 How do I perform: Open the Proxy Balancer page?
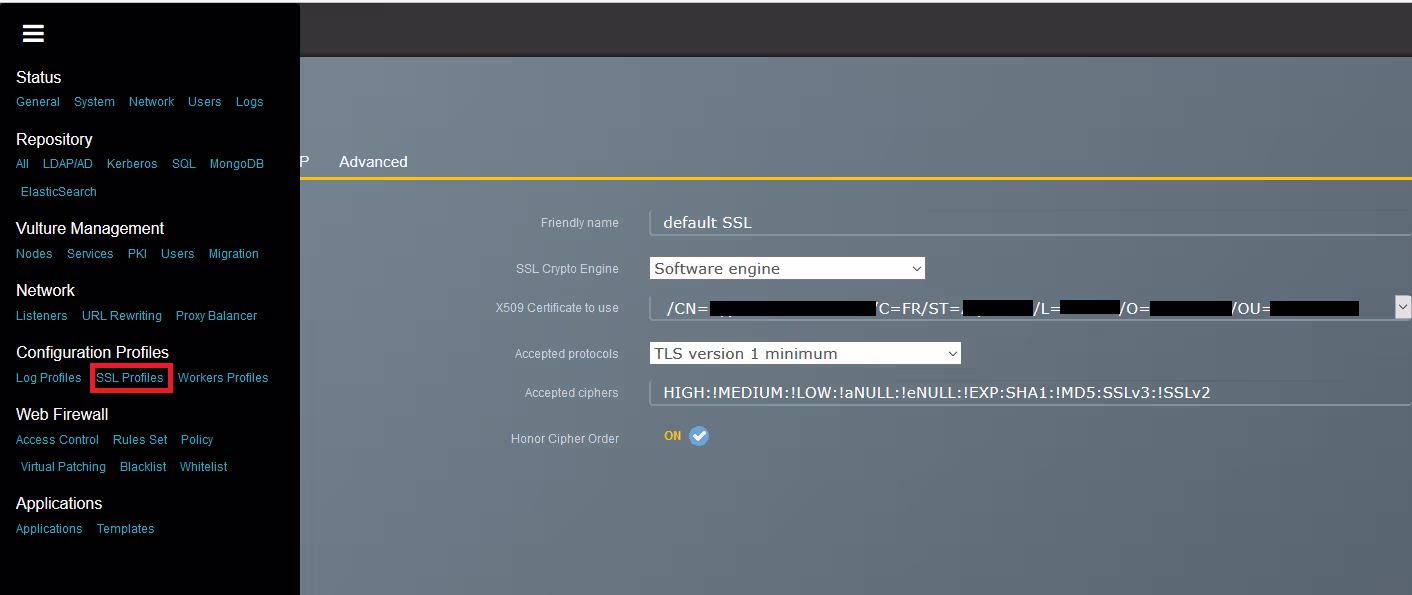216,316
